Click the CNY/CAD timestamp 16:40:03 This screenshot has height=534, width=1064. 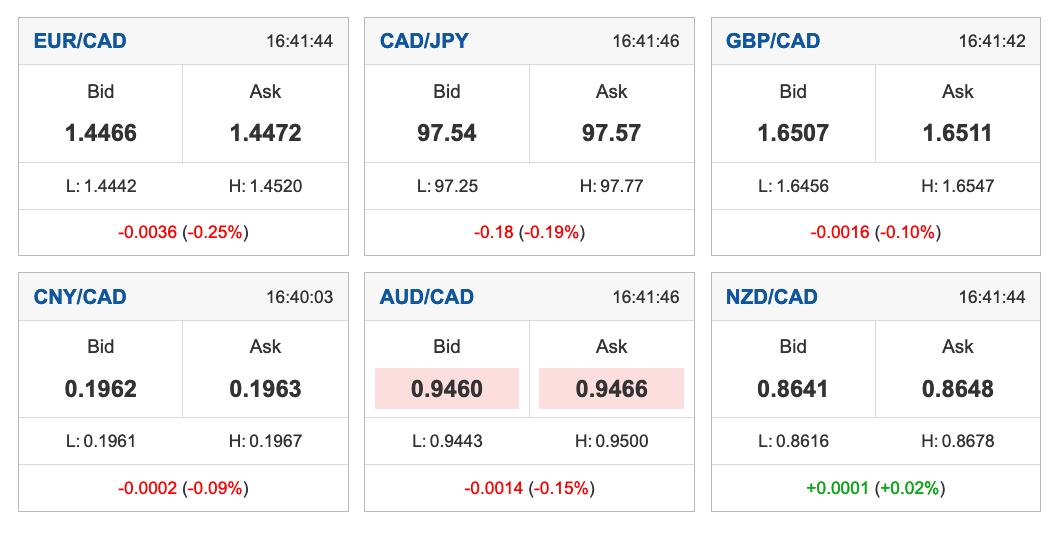[x=299, y=297]
